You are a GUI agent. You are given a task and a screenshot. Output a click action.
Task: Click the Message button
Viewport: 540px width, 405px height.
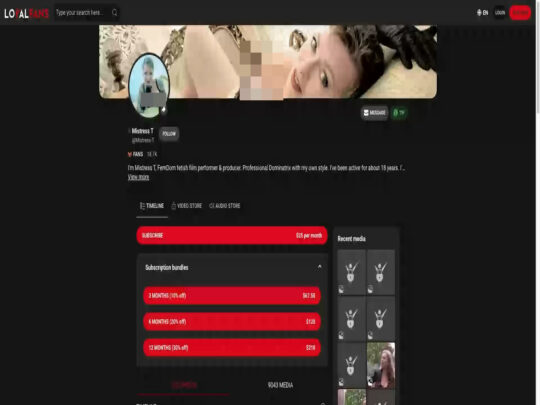click(x=375, y=113)
